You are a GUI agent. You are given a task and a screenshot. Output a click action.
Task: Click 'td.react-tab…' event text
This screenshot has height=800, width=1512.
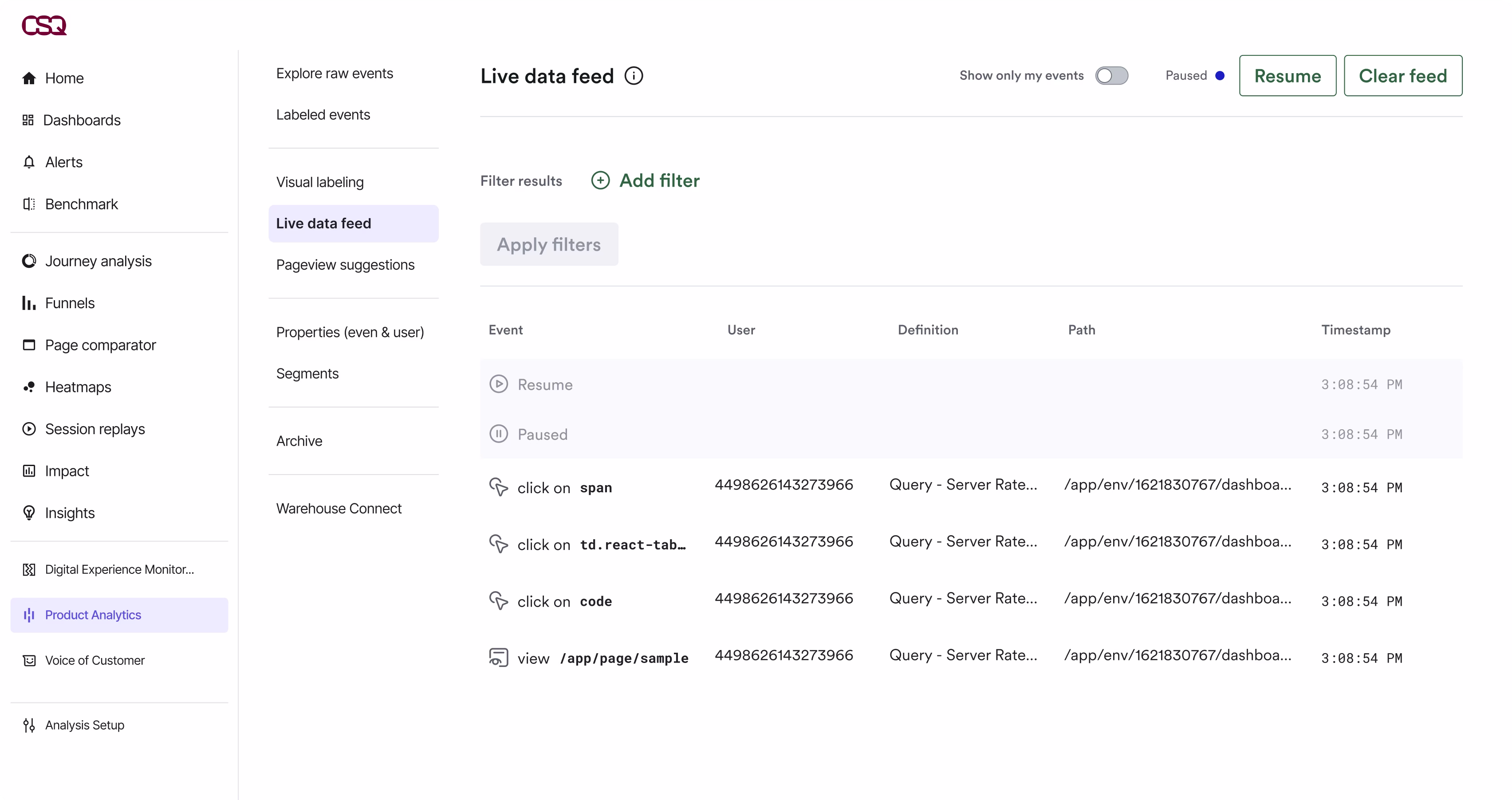(633, 545)
